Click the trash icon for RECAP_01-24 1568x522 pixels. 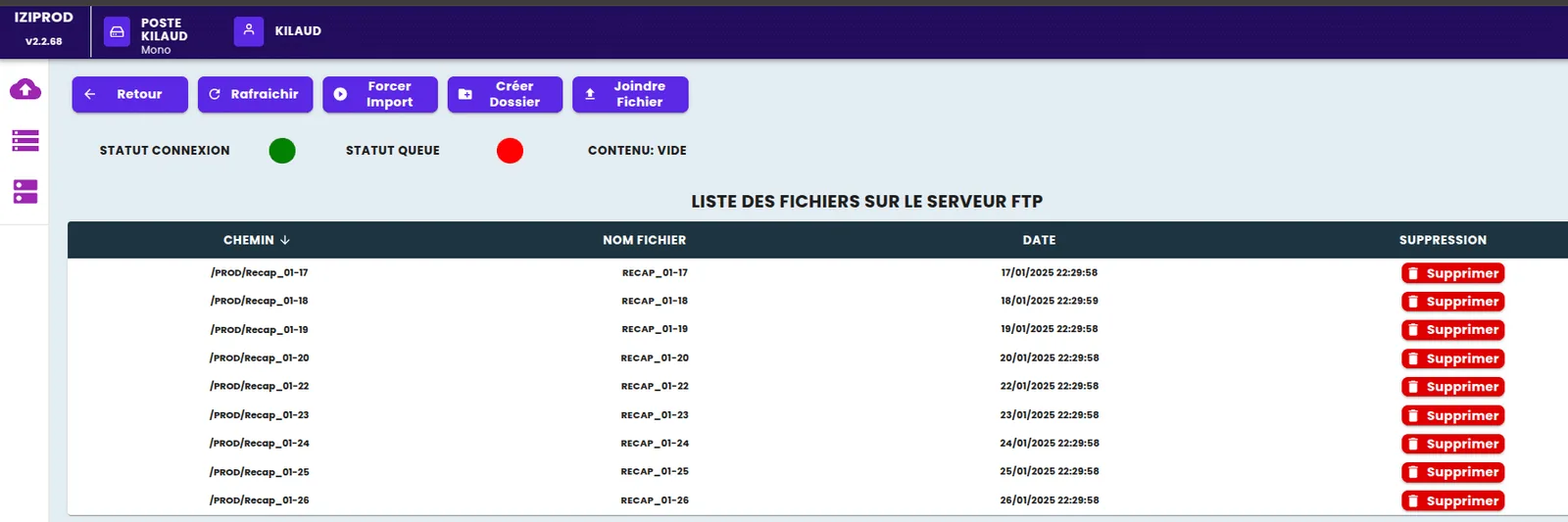click(1413, 444)
